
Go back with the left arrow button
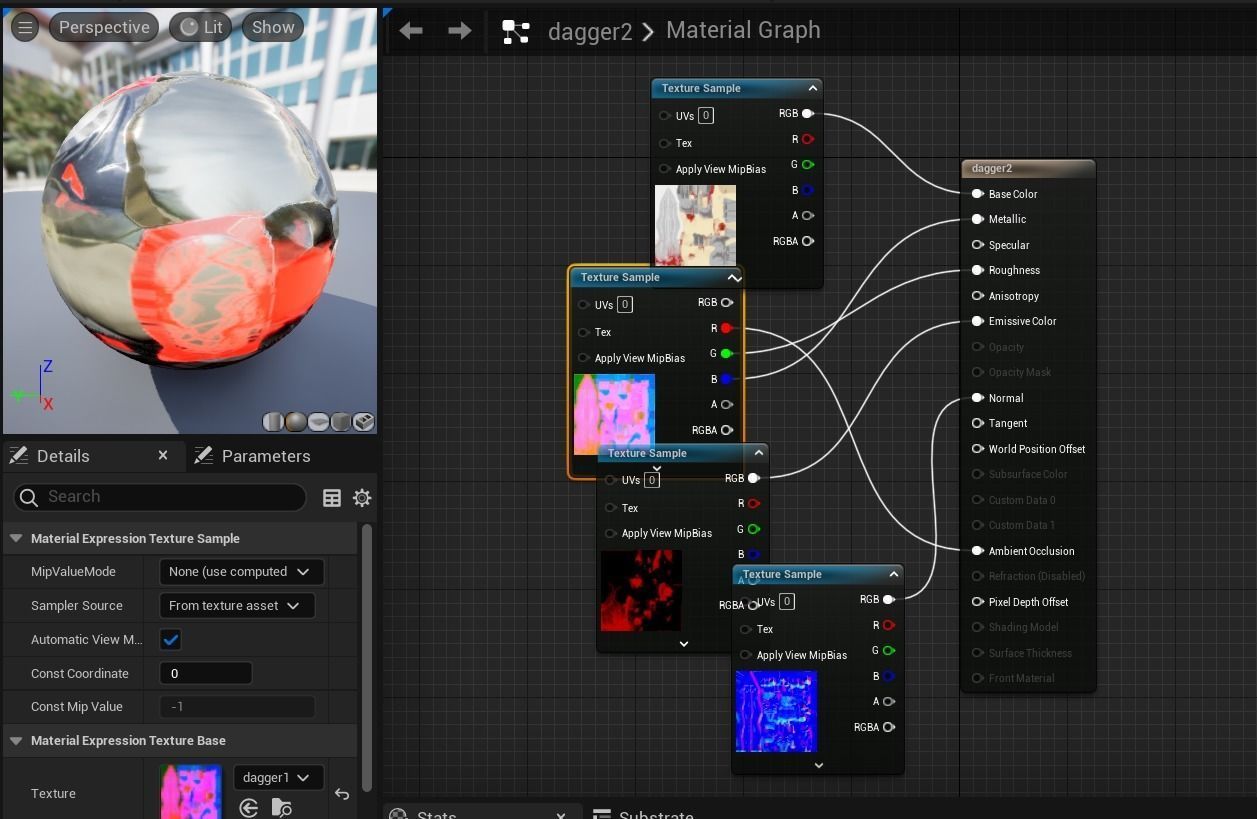pyautogui.click(x=411, y=31)
